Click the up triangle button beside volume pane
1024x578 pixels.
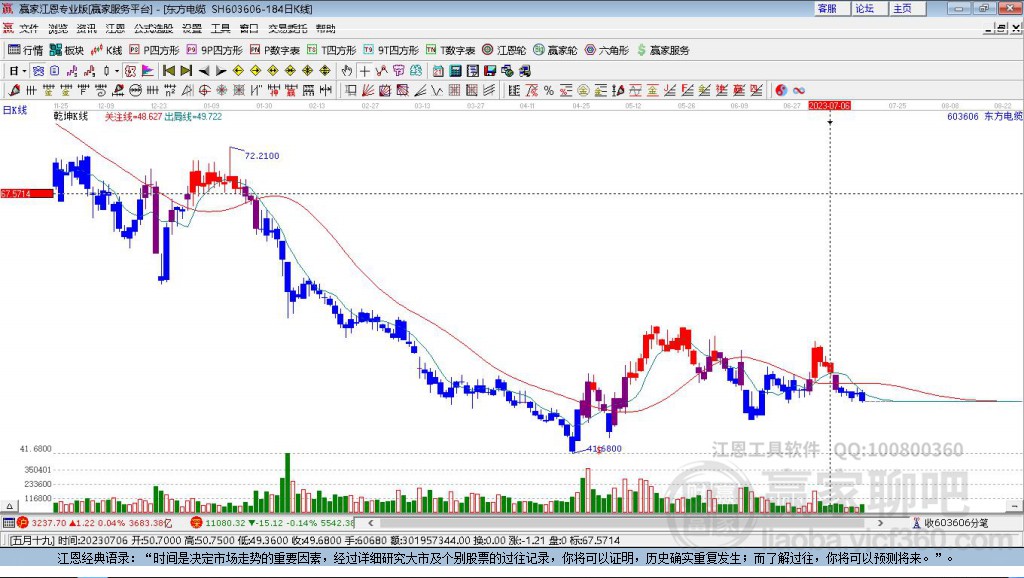10,506
